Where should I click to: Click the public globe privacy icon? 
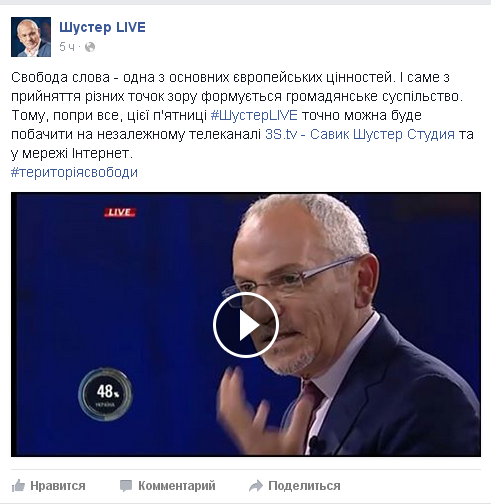(90, 47)
